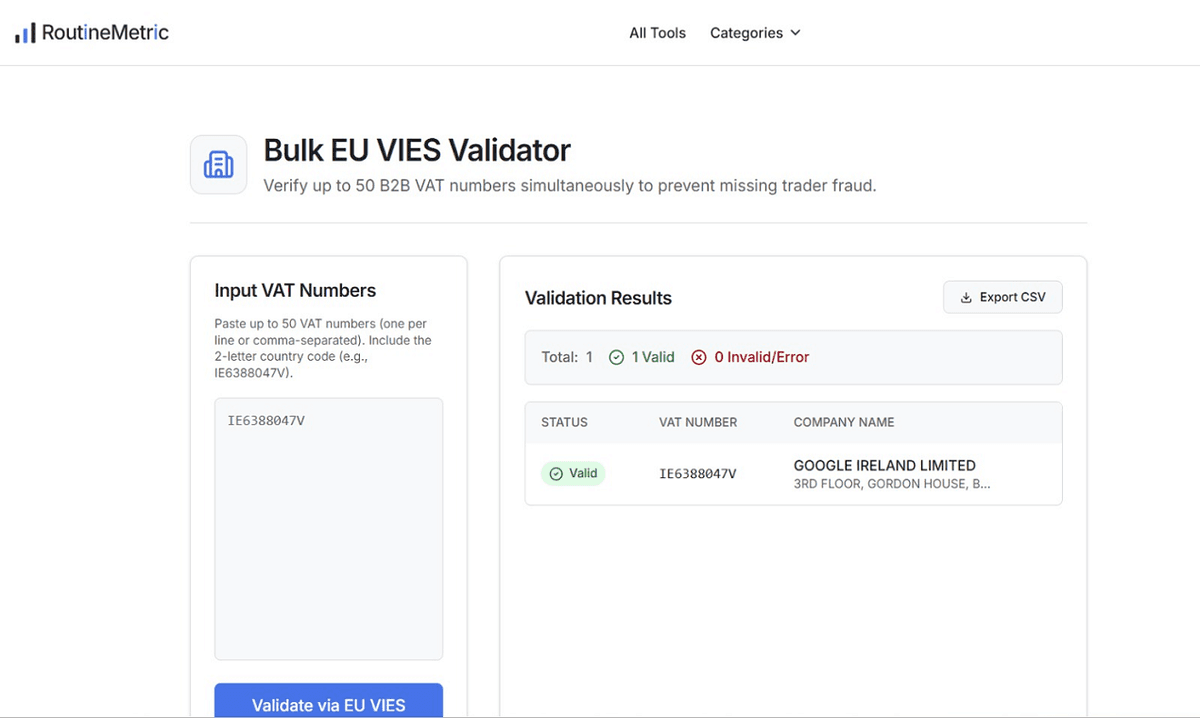Click the green checkmark icon next to 1 Valid
This screenshot has height=718, width=1200.
click(x=617, y=357)
